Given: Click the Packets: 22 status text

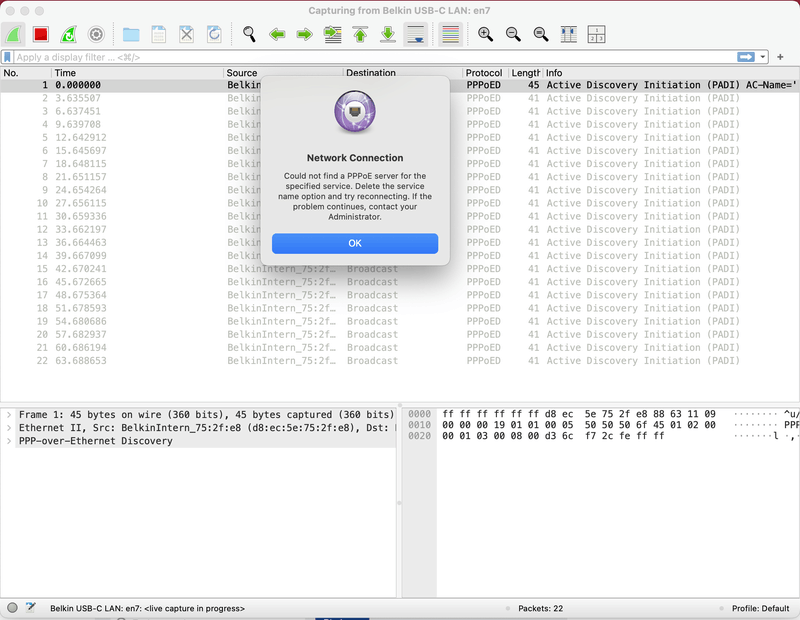Looking at the screenshot, I should [x=540, y=608].
